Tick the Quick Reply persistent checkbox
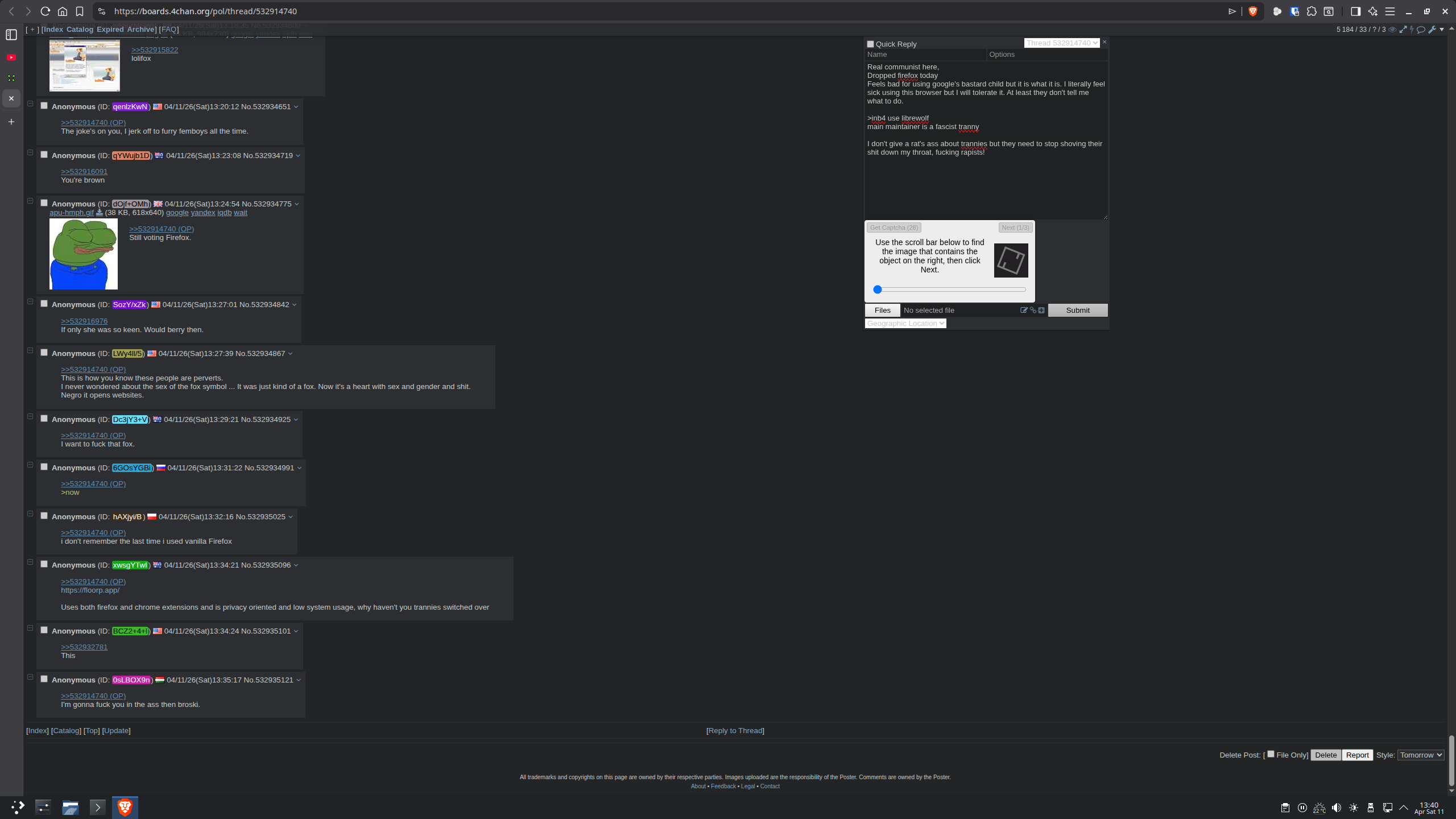Screen dimensions: 1456x819 [870, 44]
